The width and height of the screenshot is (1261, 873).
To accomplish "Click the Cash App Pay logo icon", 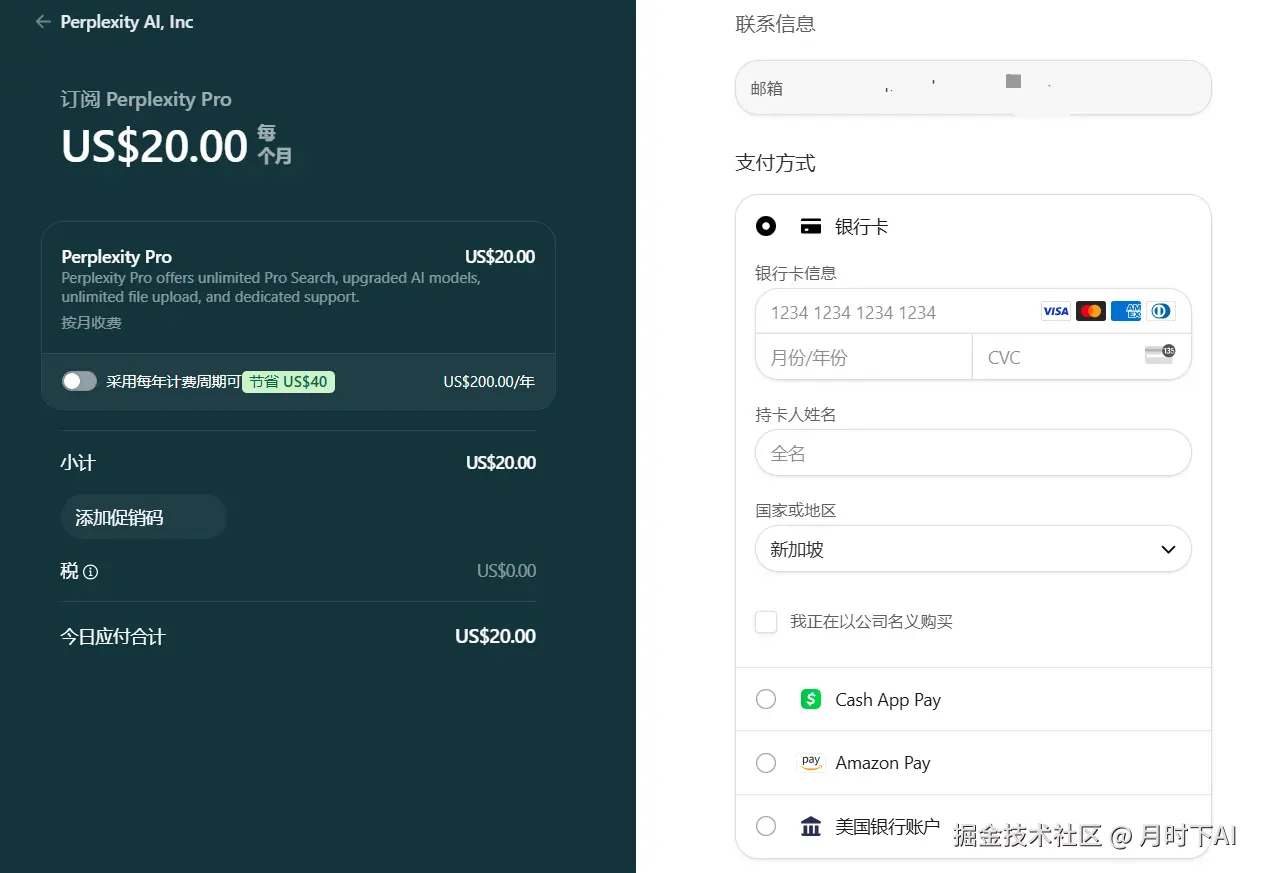I will point(811,699).
